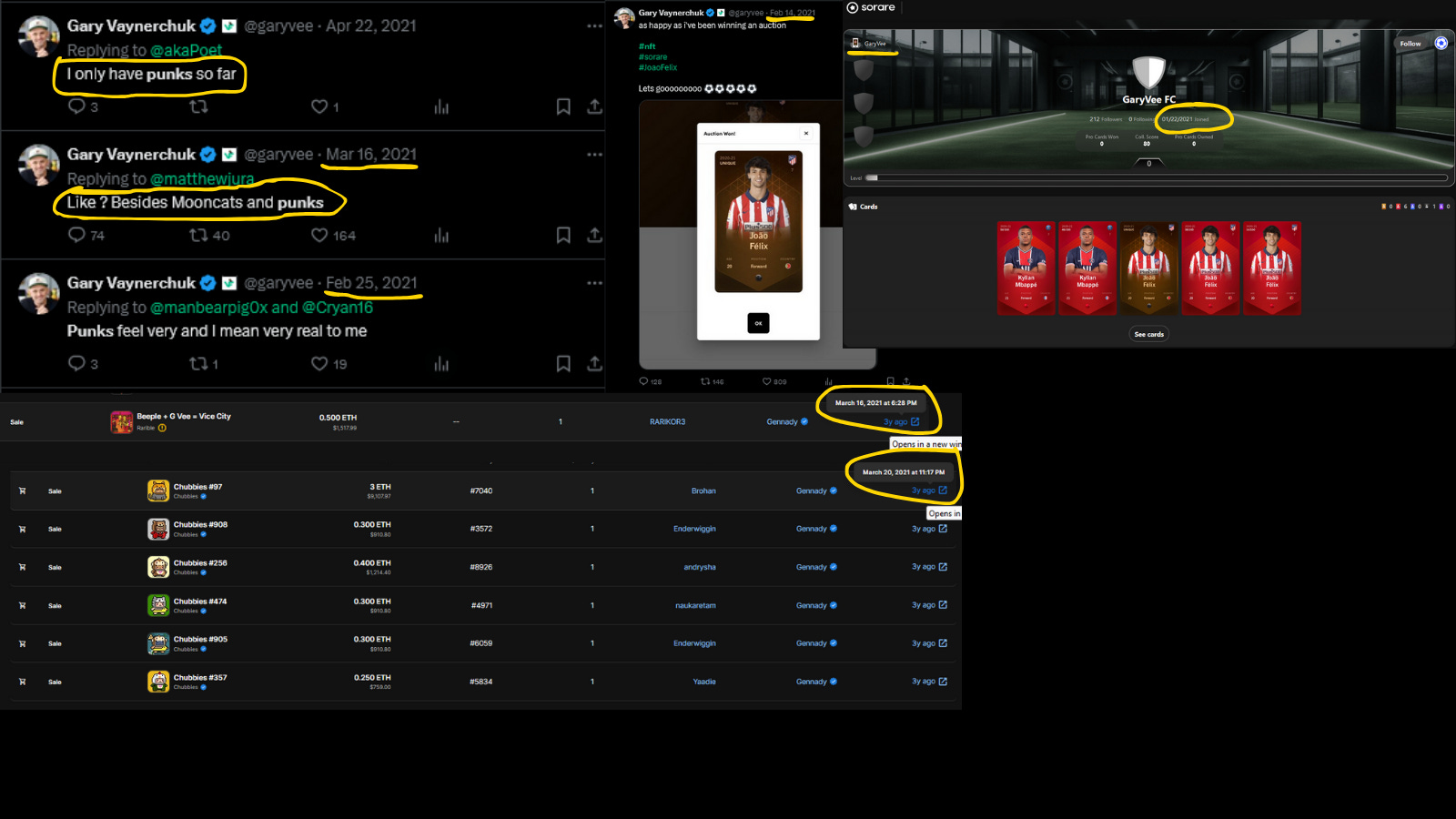Viewport: 1456px width, 819px height.
Task: Click cart icon on Chubbies #474 row
Action: (22, 605)
